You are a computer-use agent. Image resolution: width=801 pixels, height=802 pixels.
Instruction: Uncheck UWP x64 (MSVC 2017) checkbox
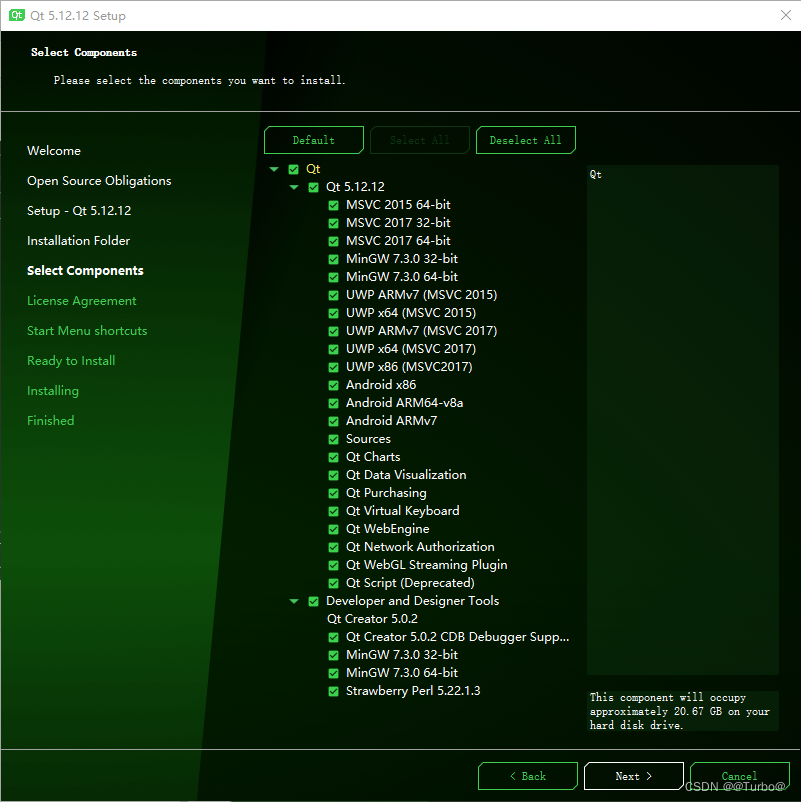(x=333, y=349)
